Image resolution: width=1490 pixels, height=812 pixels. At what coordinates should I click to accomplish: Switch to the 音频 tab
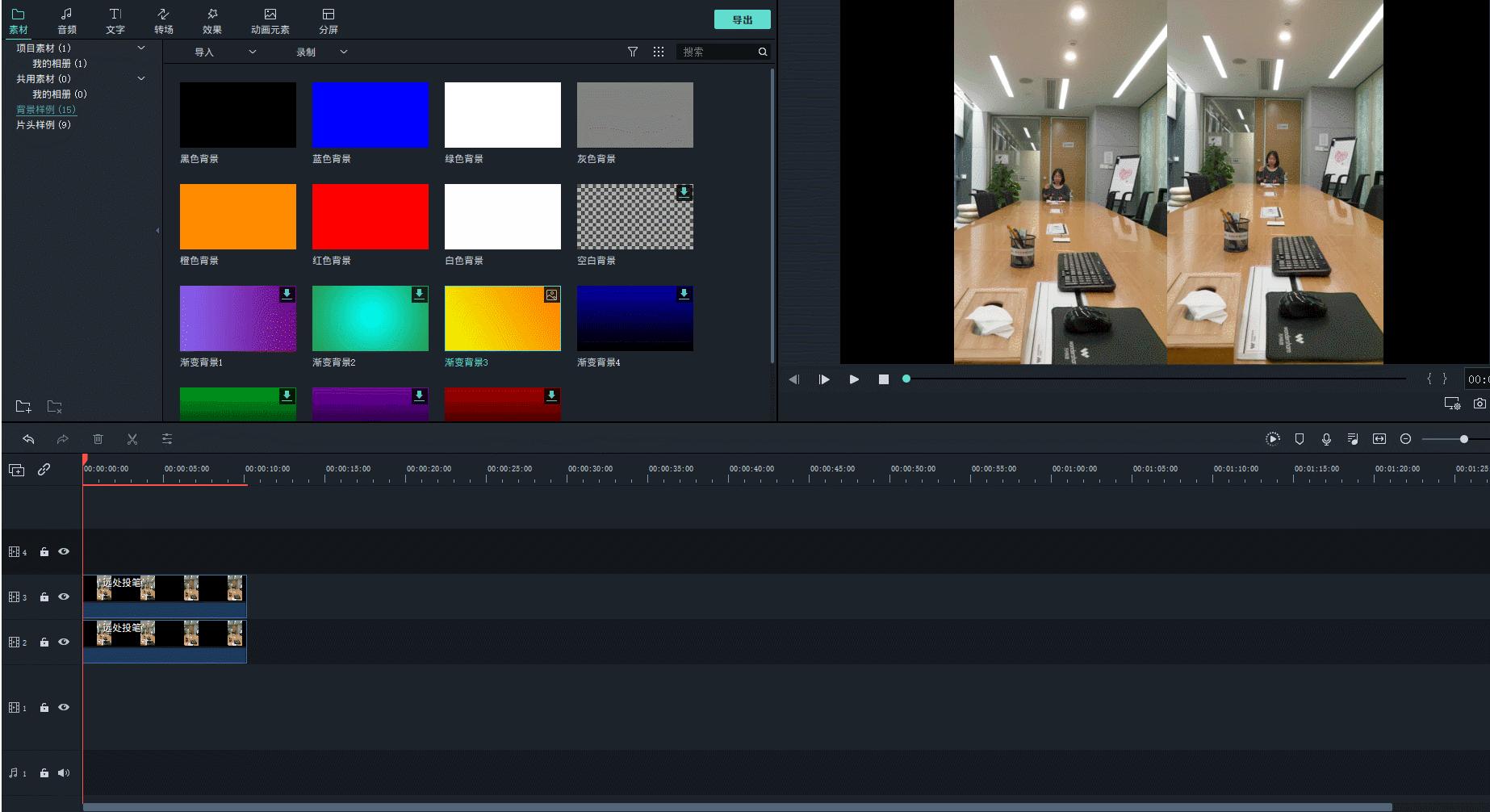[67, 22]
